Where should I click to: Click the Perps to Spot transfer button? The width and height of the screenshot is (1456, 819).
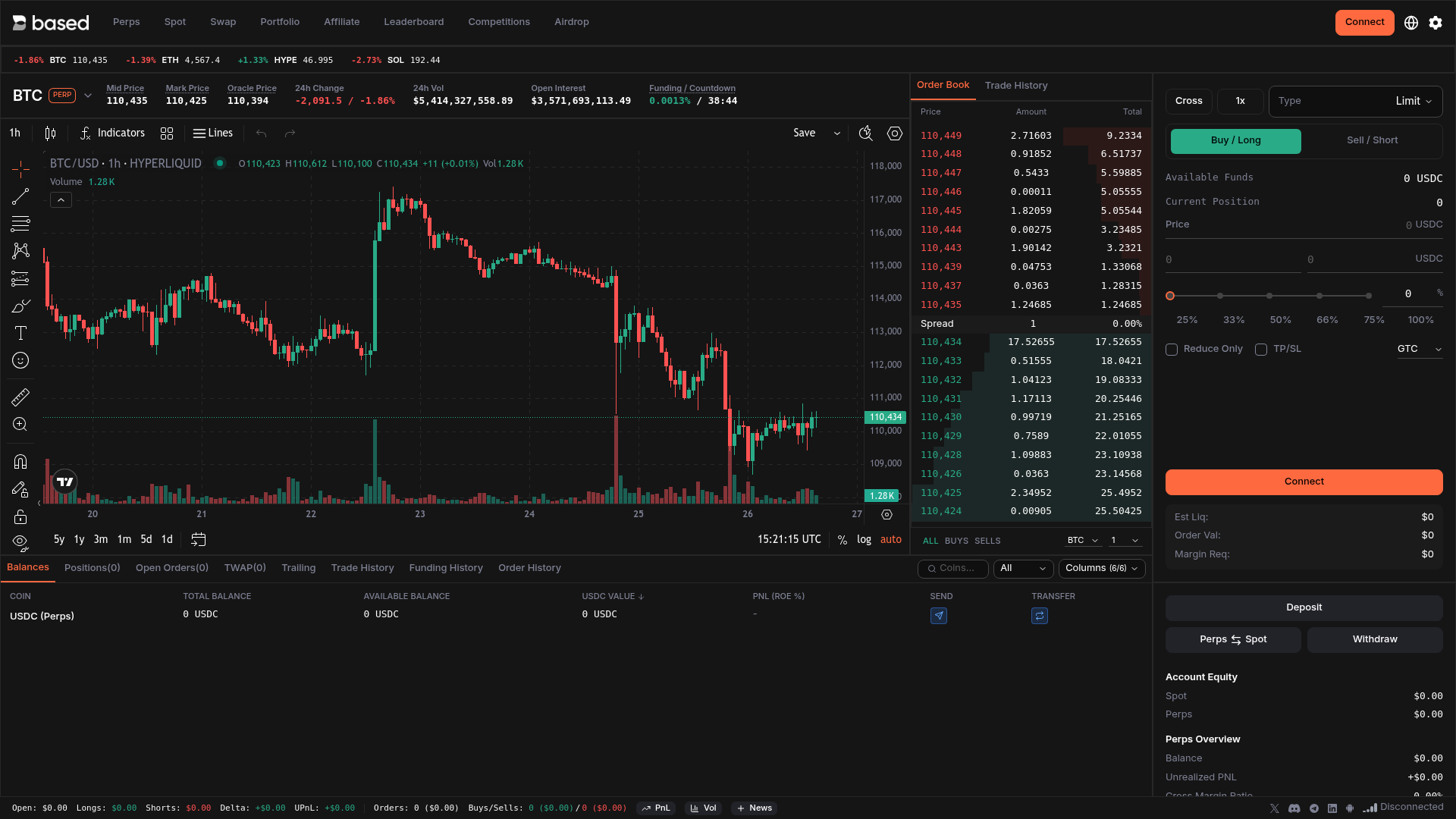[x=1233, y=640]
